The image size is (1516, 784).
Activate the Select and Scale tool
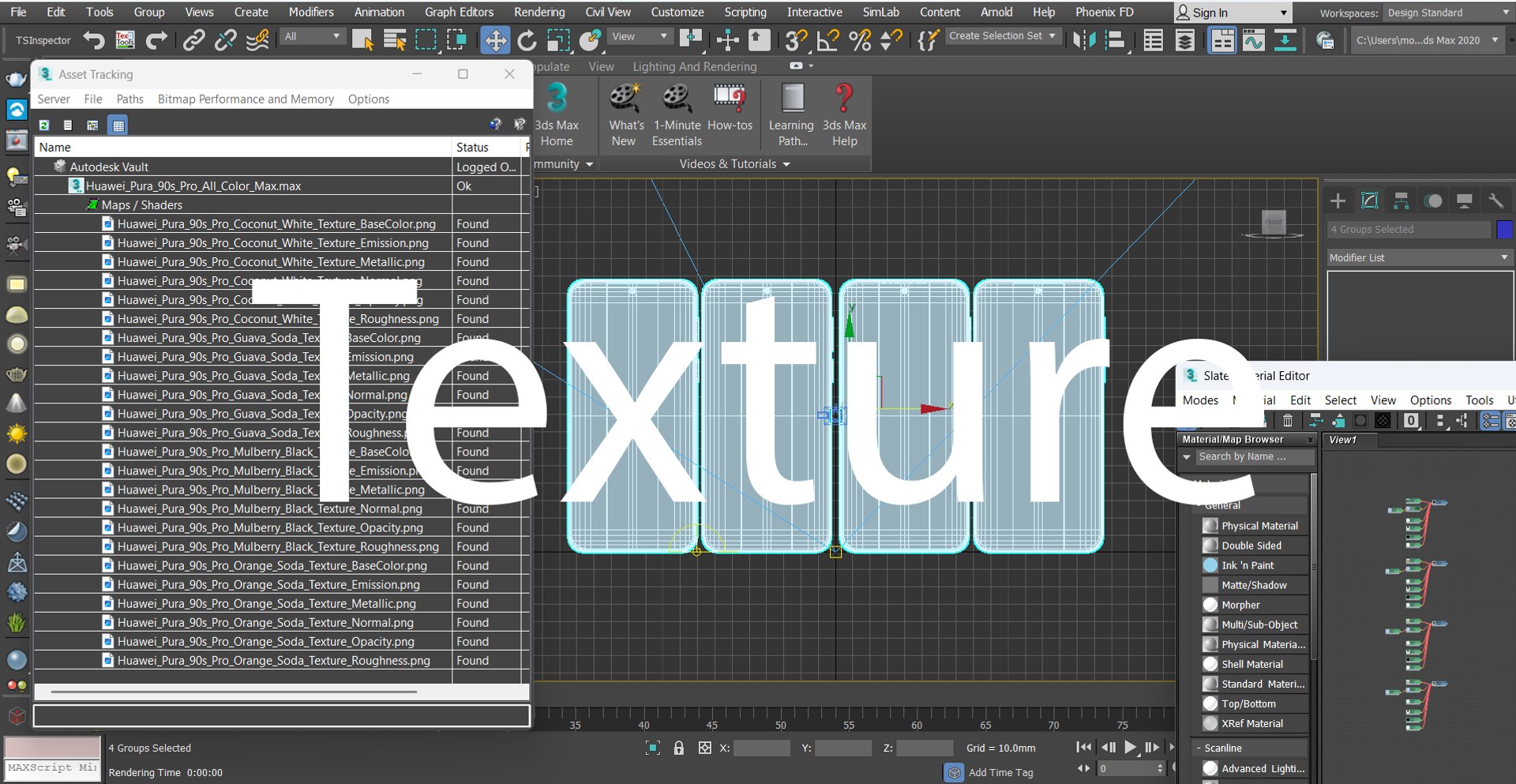click(x=558, y=39)
